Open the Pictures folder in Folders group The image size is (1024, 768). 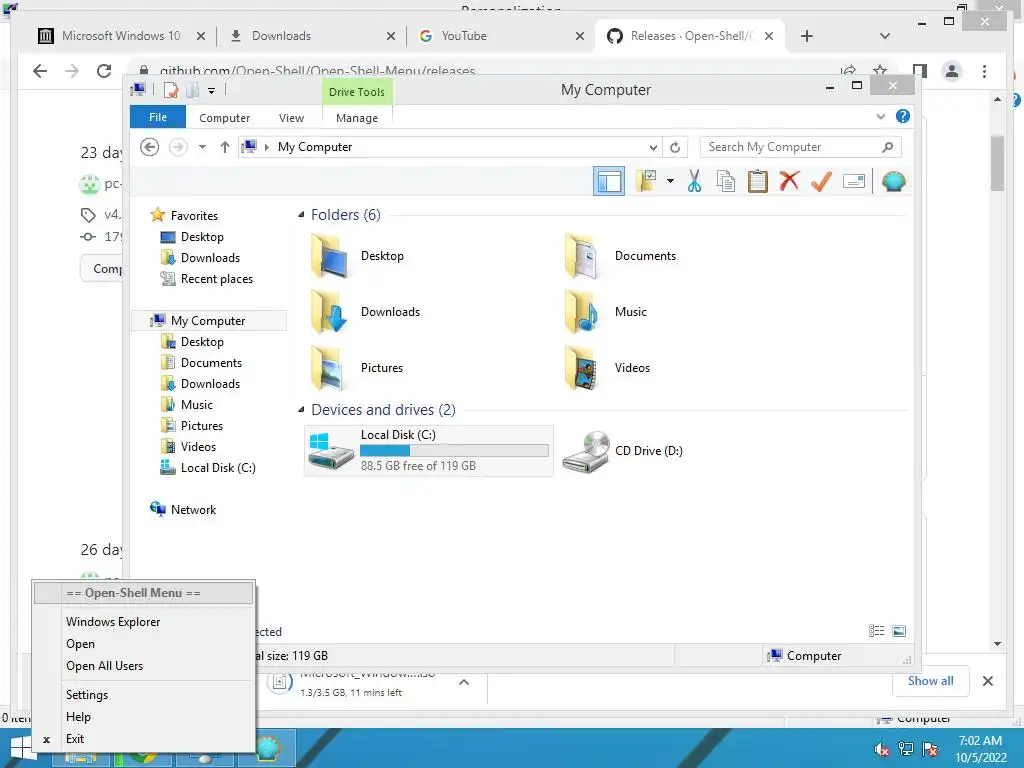pyautogui.click(x=357, y=368)
